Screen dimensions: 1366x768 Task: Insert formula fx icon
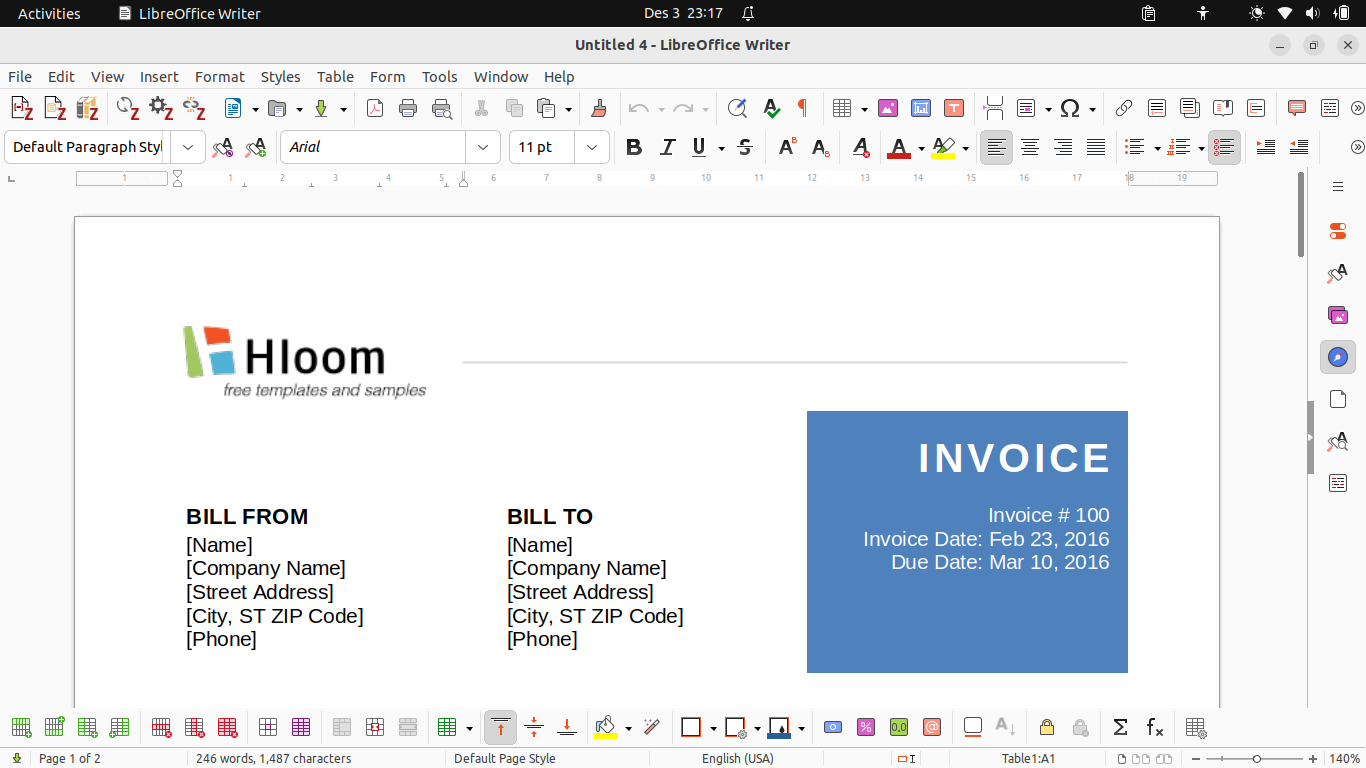1154,727
